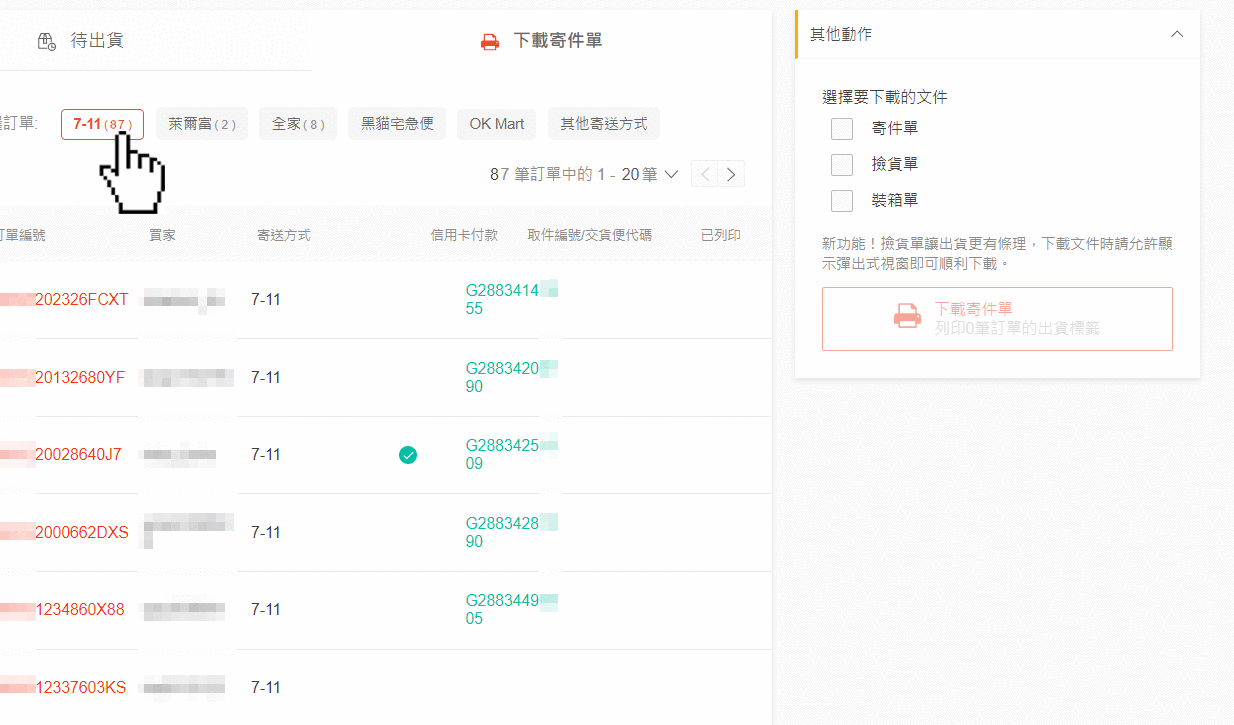Go to next page of orders
Screen dimensions: 1234x725
(732, 175)
